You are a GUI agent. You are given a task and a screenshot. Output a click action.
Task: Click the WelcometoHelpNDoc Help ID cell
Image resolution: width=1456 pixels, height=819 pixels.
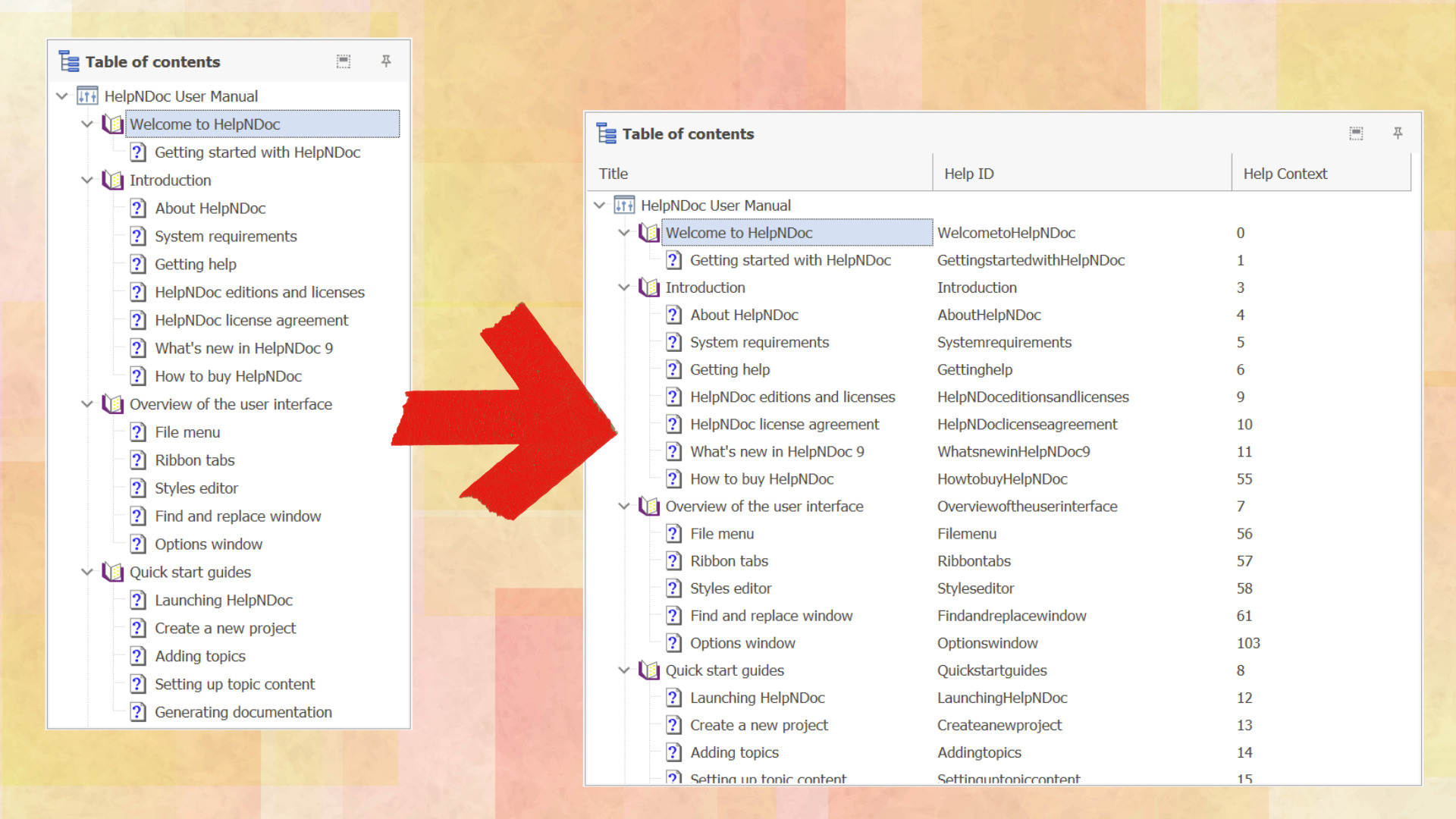(x=1006, y=232)
